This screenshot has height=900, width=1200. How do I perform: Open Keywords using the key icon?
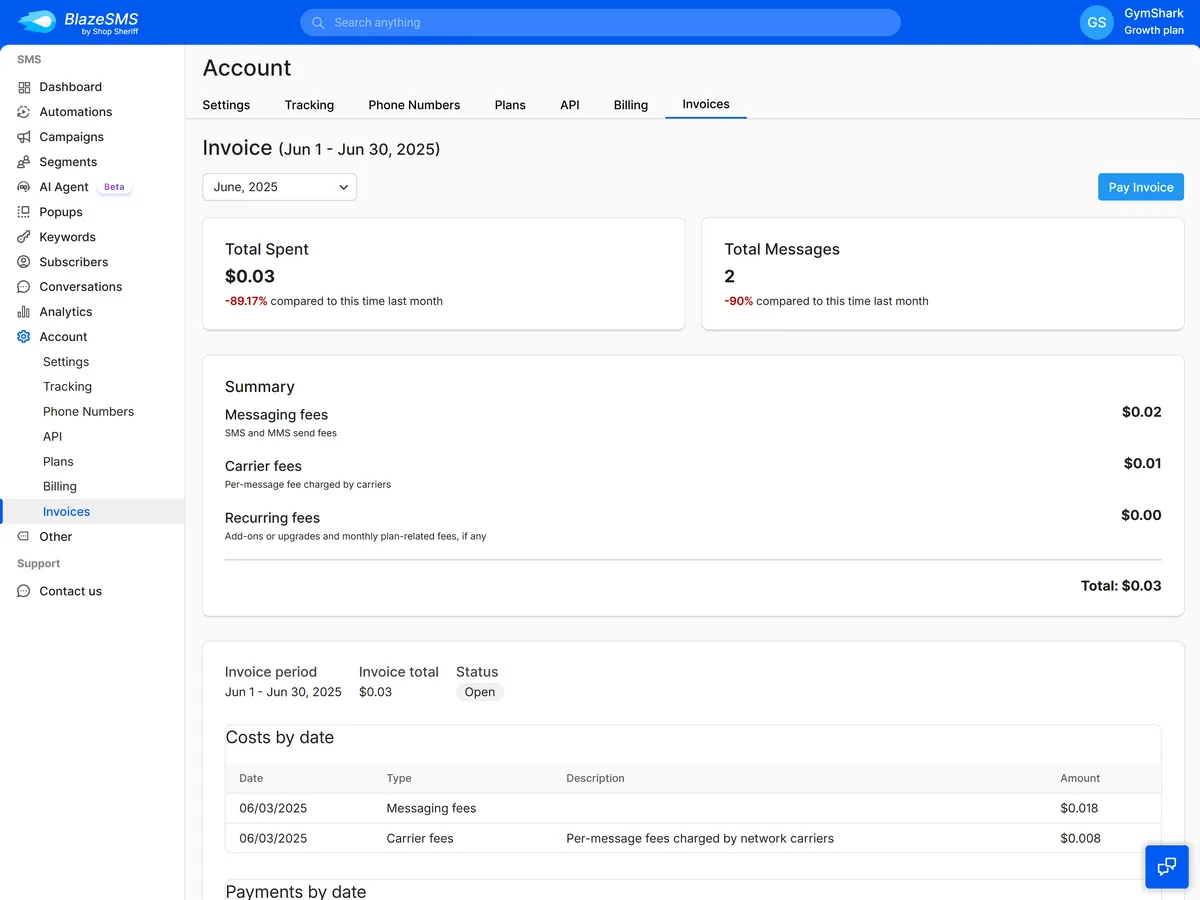click(x=22, y=237)
